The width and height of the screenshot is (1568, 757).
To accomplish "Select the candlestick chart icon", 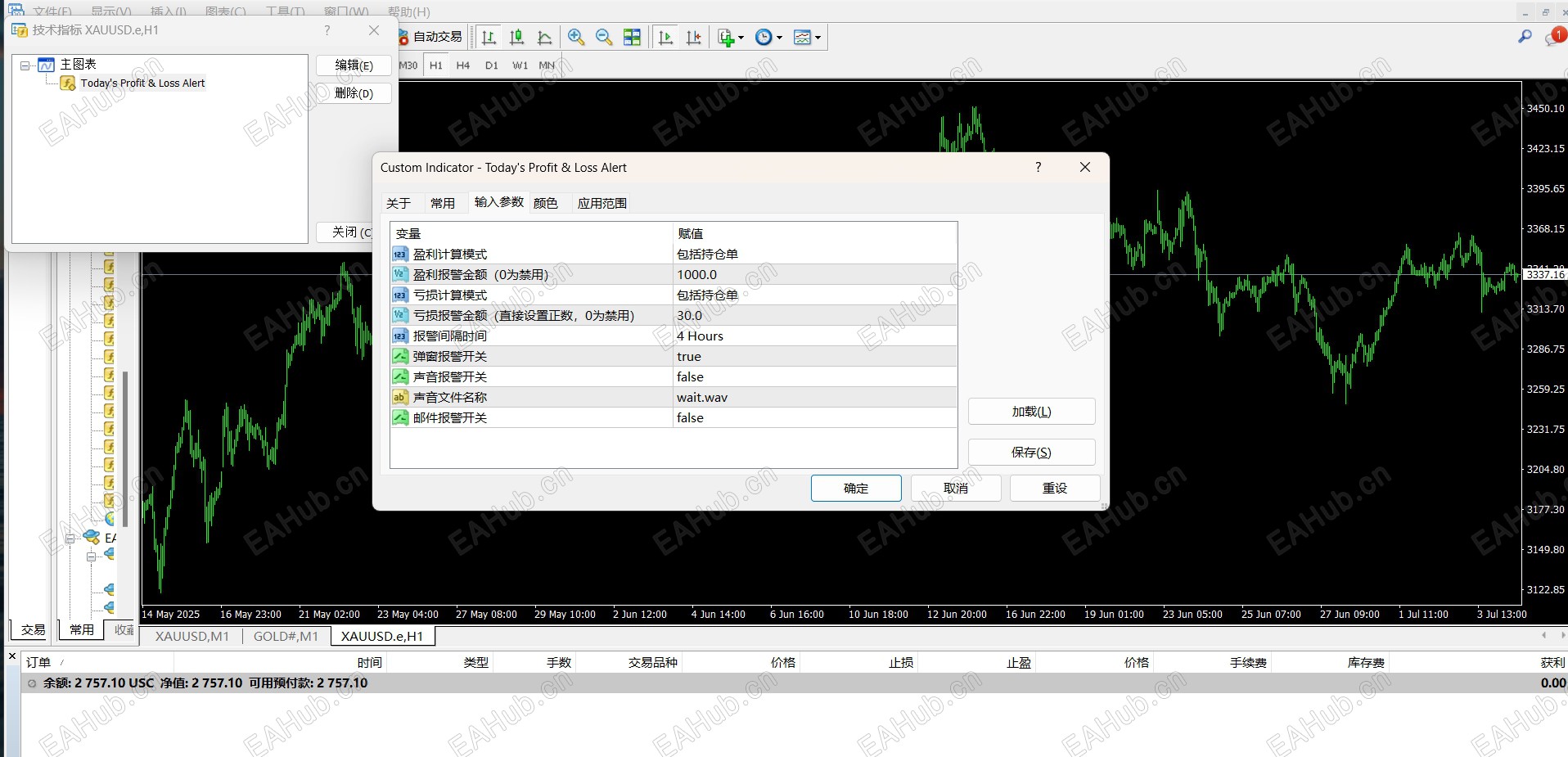I will coord(517,37).
